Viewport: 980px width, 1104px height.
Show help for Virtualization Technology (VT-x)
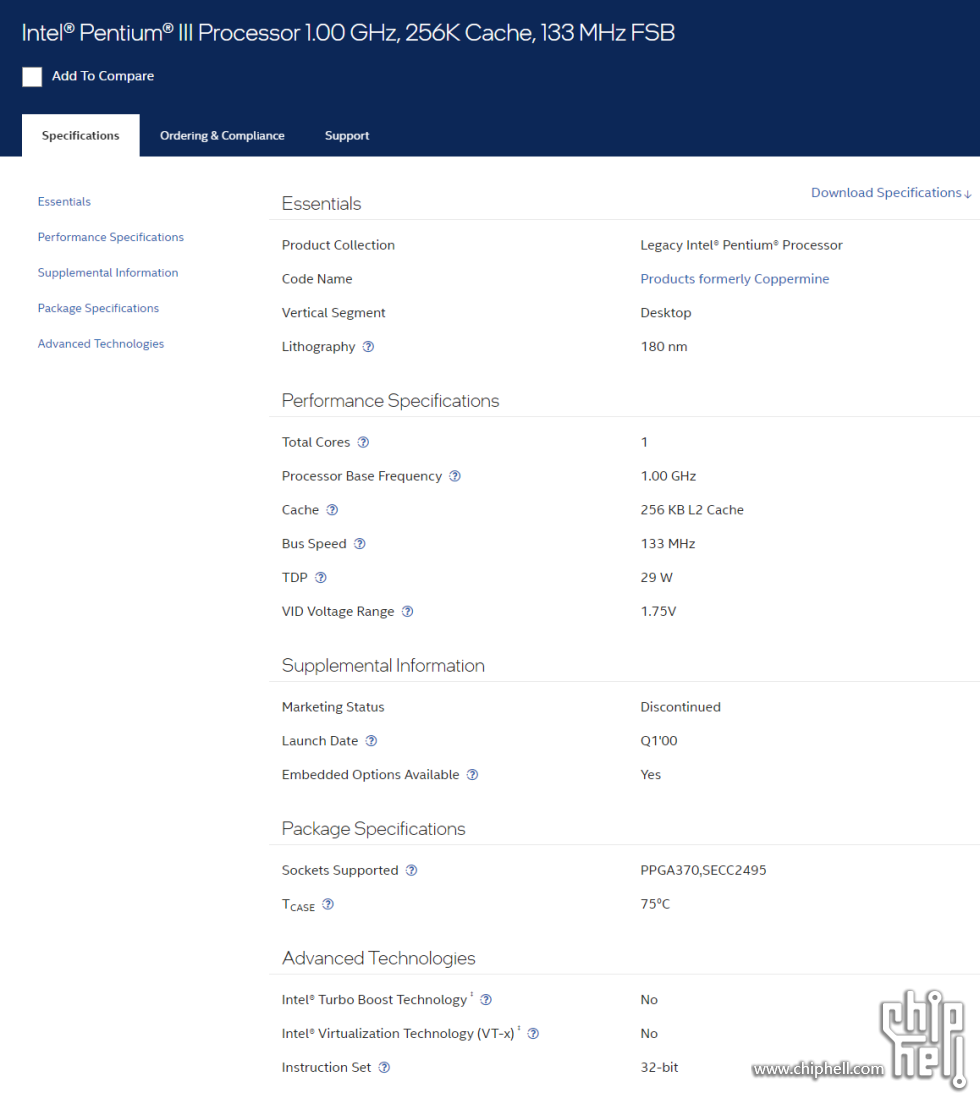534,1034
